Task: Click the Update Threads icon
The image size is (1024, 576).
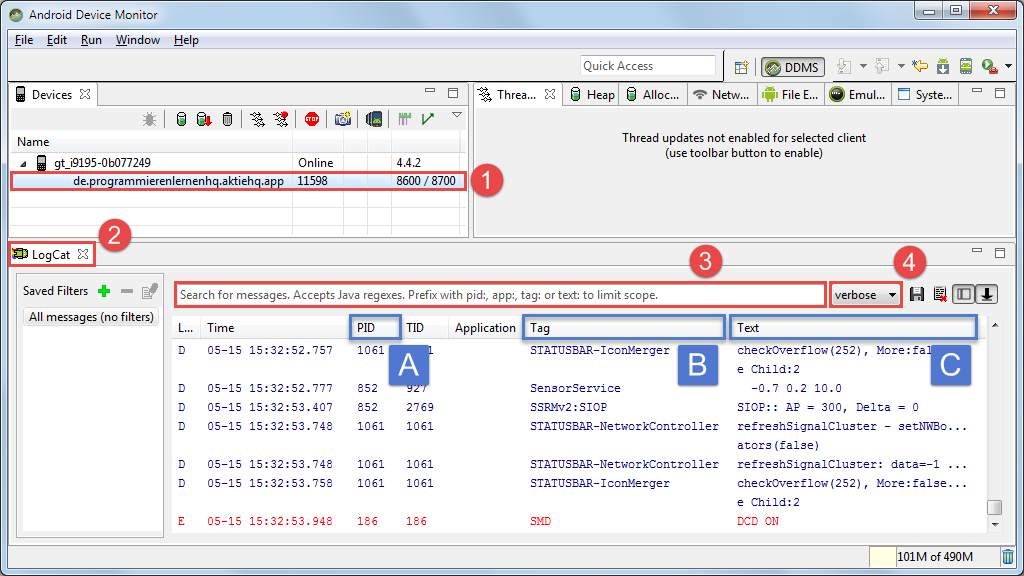Action: click(257, 119)
